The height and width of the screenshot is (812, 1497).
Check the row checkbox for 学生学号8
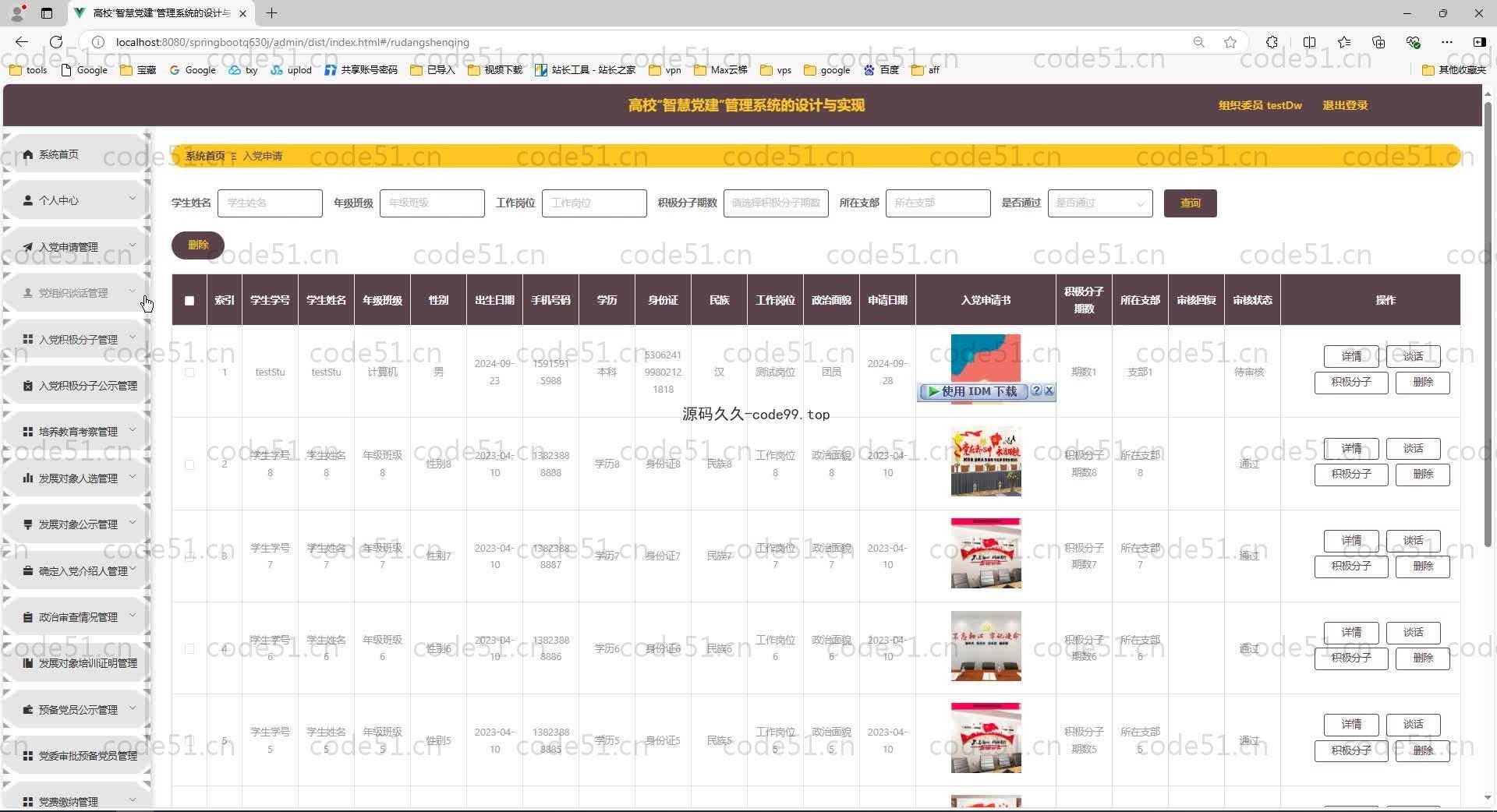[x=189, y=464]
